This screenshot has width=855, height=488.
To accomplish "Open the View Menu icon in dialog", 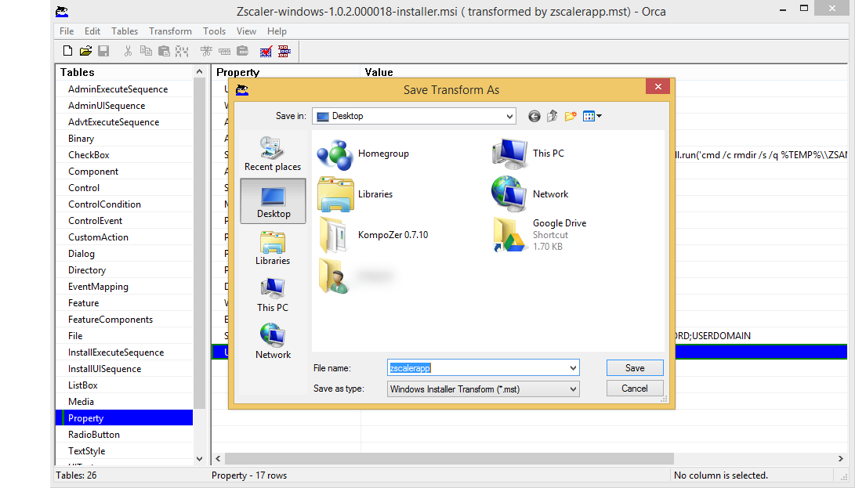I will pos(591,116).
